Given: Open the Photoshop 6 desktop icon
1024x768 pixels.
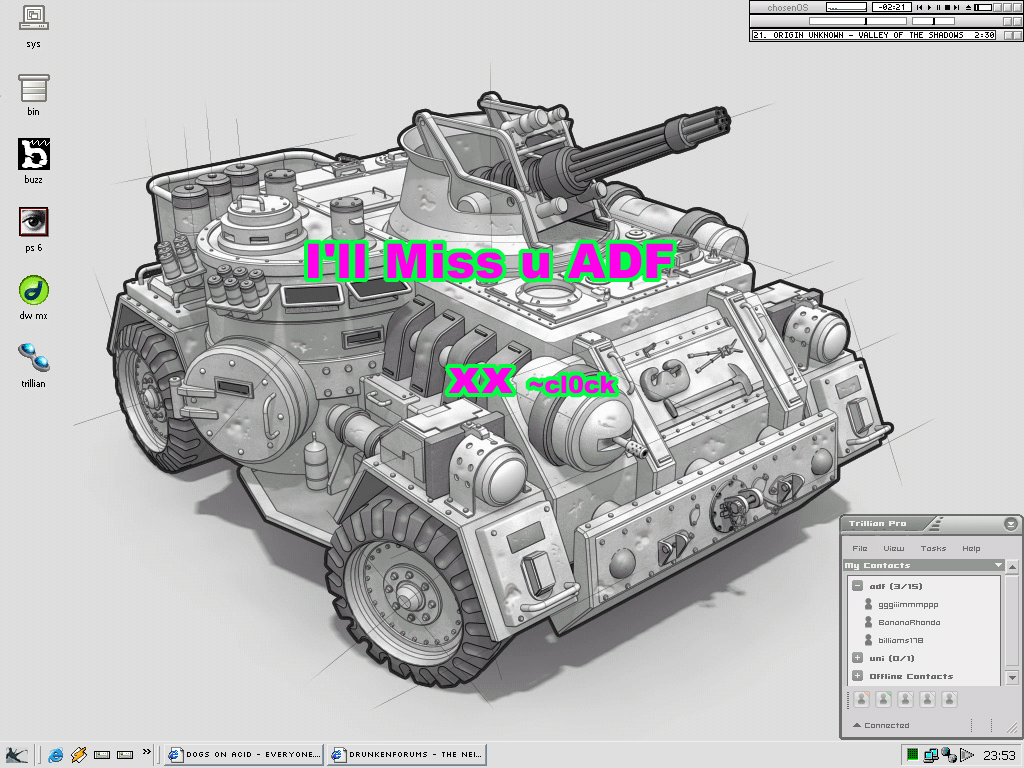Looking at the screenshot, I should point(33,222).
